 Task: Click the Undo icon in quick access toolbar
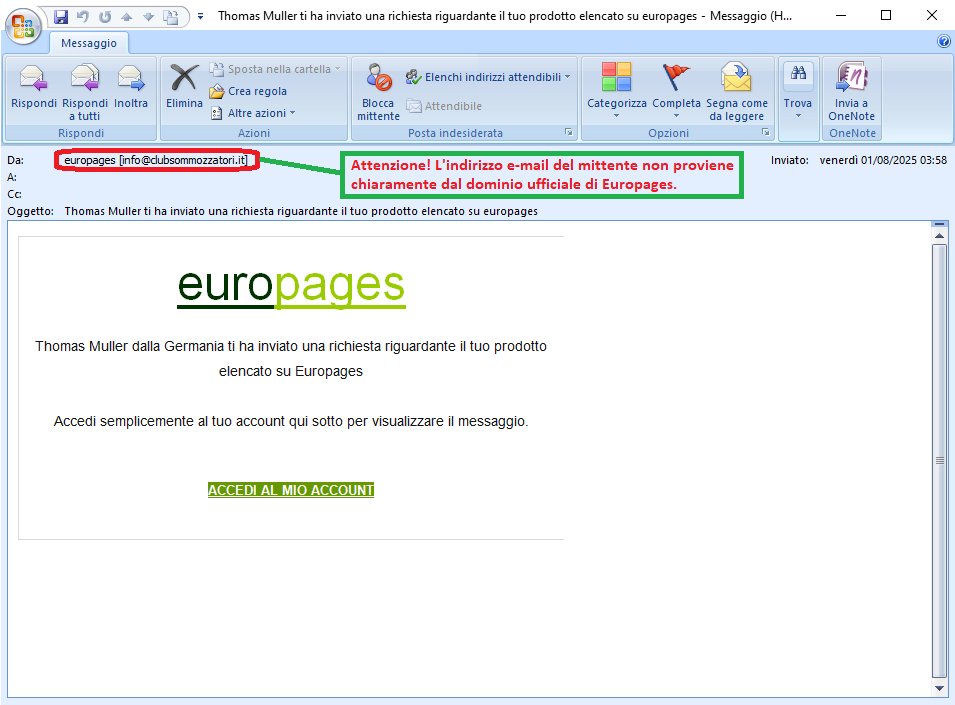(83, 16)
